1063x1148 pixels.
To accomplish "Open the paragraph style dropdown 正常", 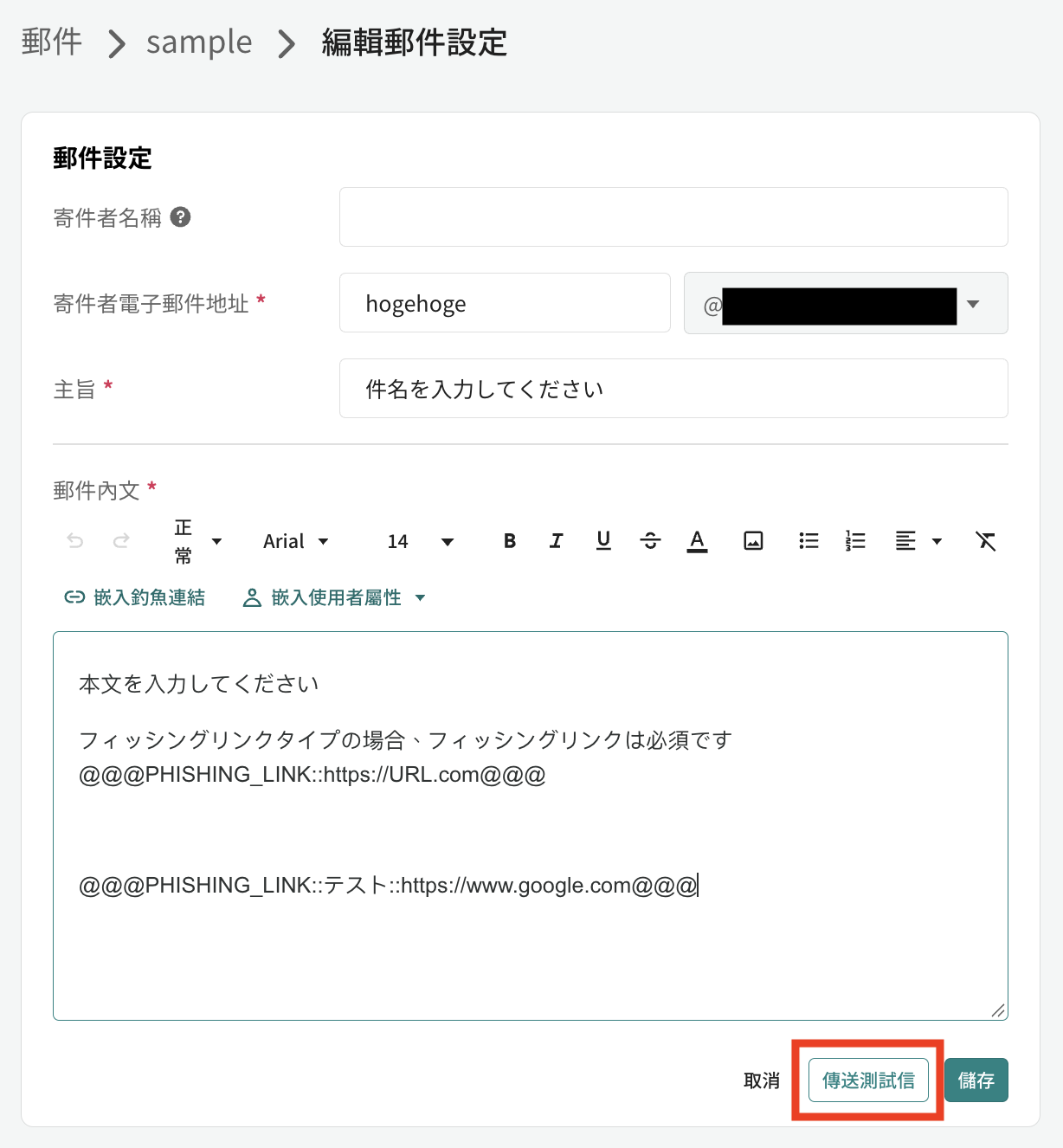I will coord(198,541).
